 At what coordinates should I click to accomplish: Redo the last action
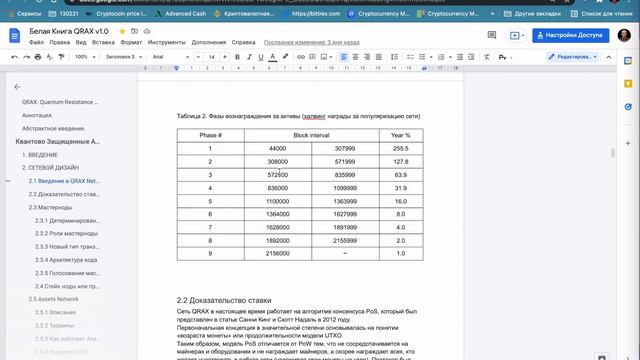27,57
